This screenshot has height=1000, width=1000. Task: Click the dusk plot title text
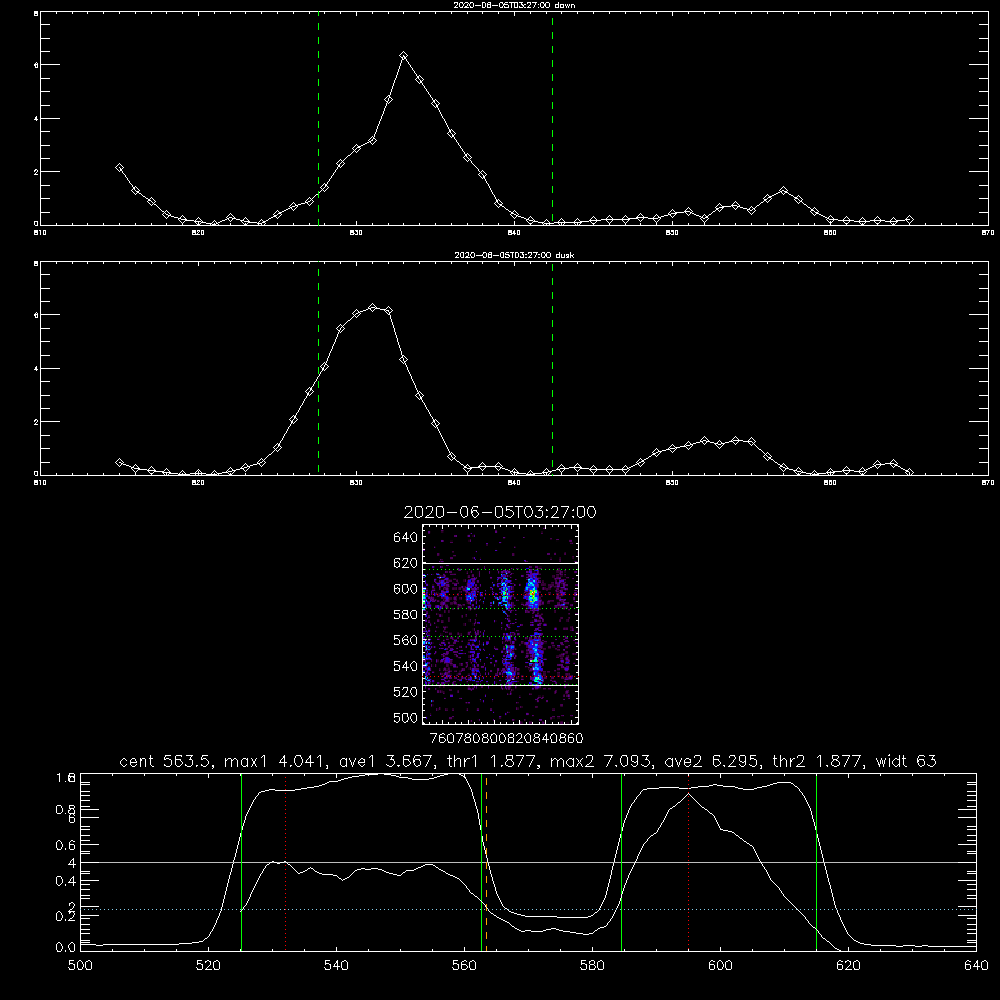click(514, 255)
